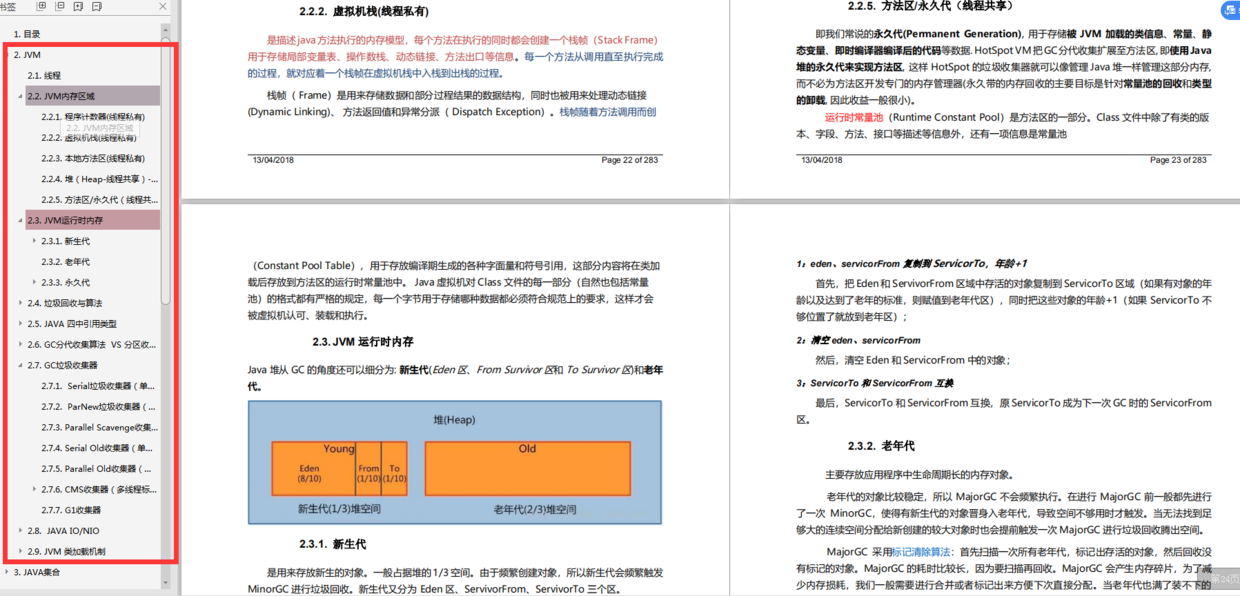Viewport: 1240px width, 596px height.
Task: Expand the 2.3.3. 永久代 bookmark
Action: [34, 282]
